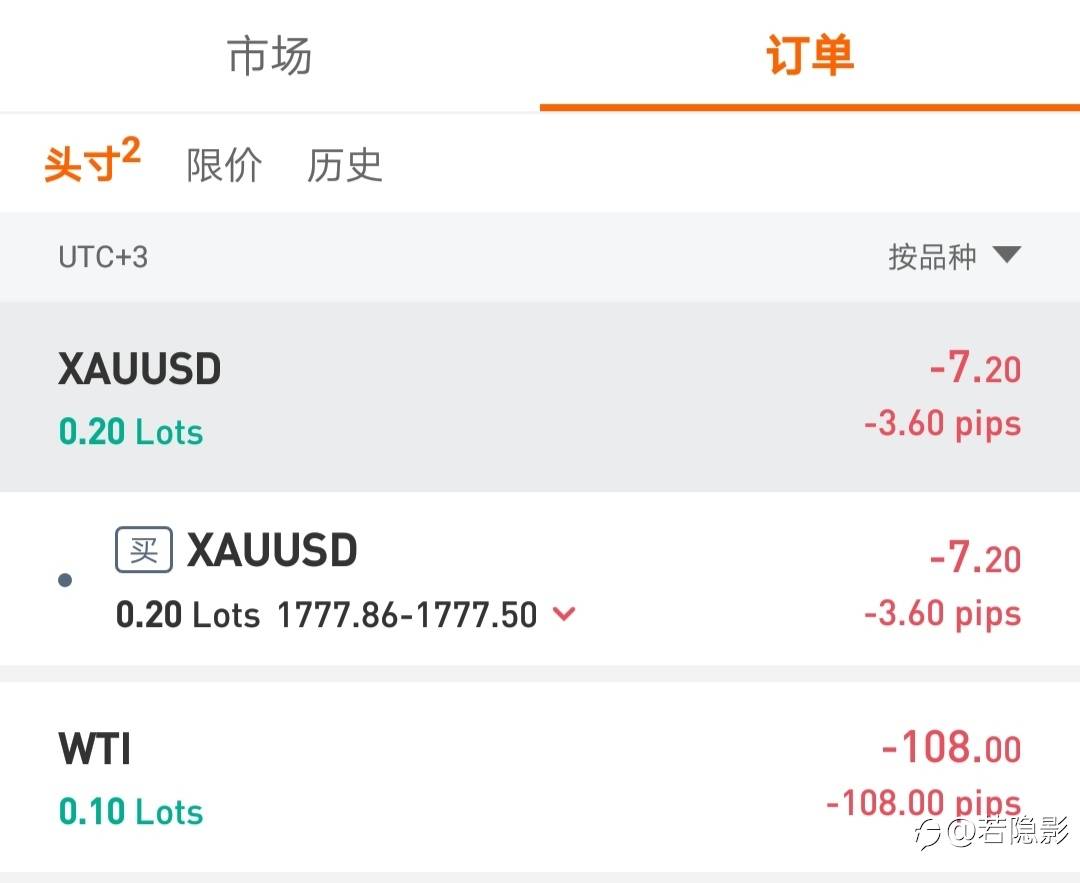This screenshot has width=1080, height=883.
Task: Click the 买 buy badge icon
Action: (144, 550)
